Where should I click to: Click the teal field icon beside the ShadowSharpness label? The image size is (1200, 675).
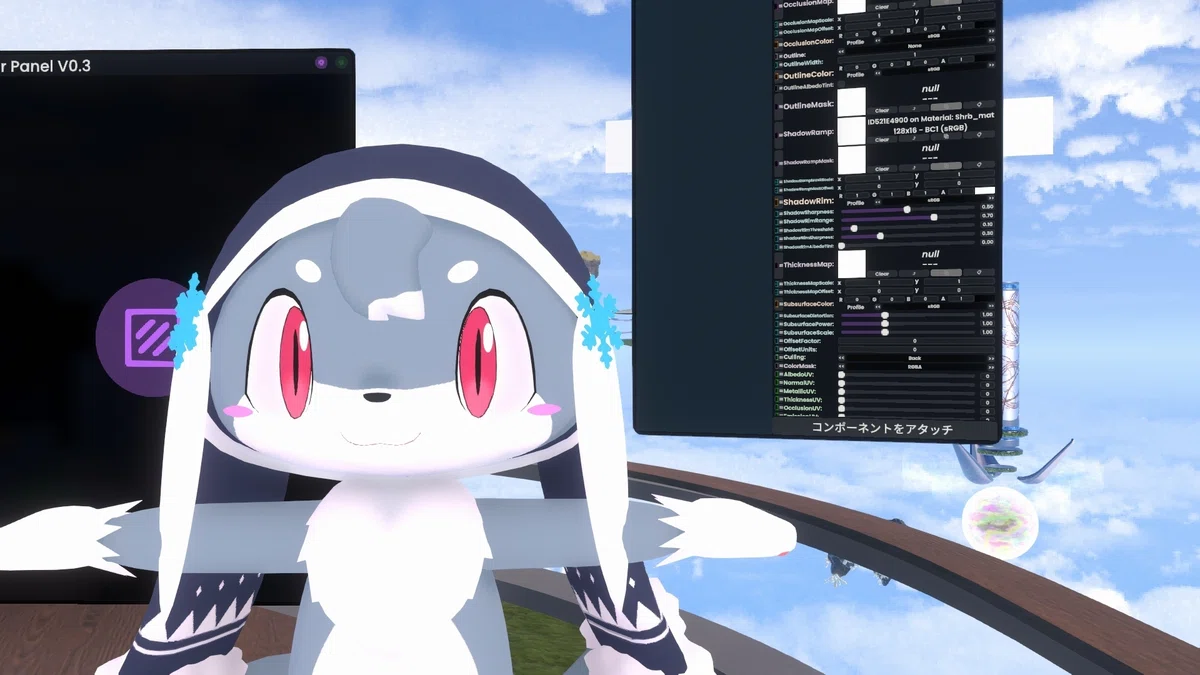777,213
